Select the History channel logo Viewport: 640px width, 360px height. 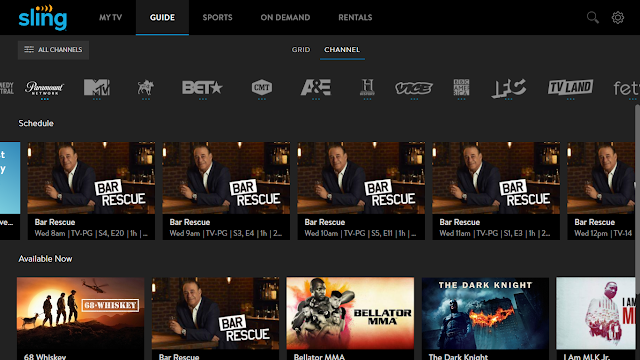click(x=367, y=87)
